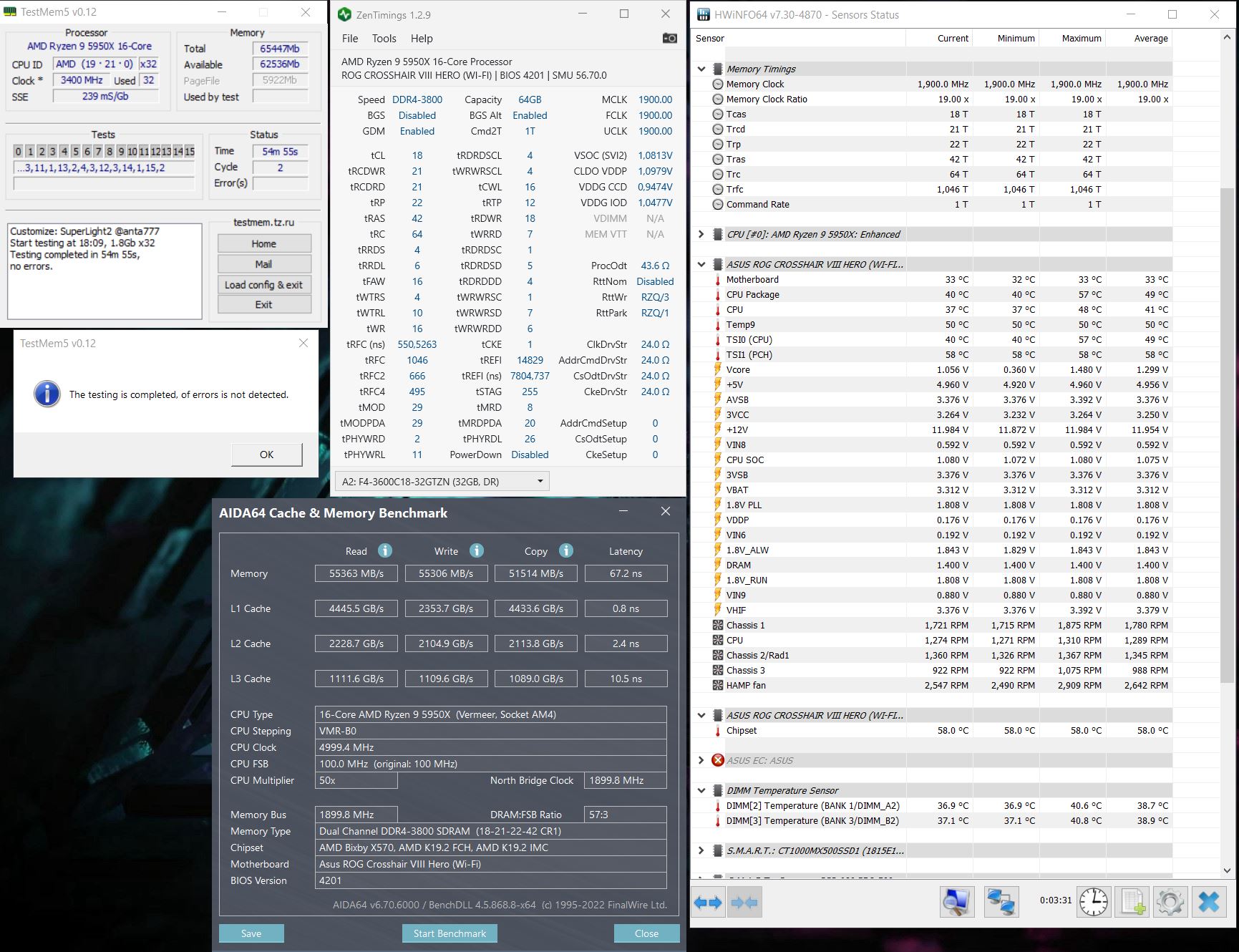
Task: Click the HWiNFO vertical scrollbar thumb
Action: coord(1227,434)
